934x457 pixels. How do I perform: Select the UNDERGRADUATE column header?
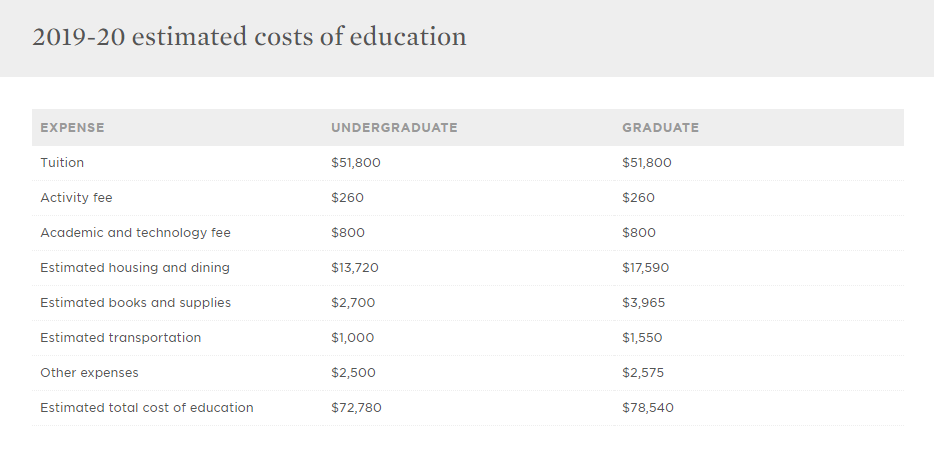pos(394,128)
